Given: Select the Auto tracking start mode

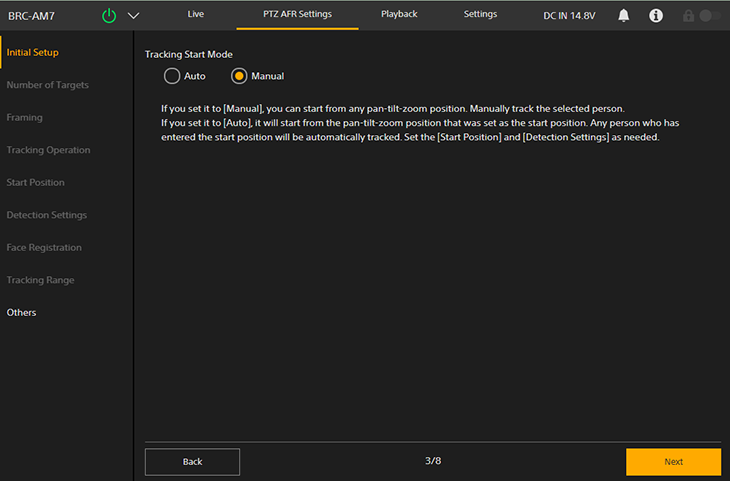Looking at the screenshot, I should (x=173, y=76).
